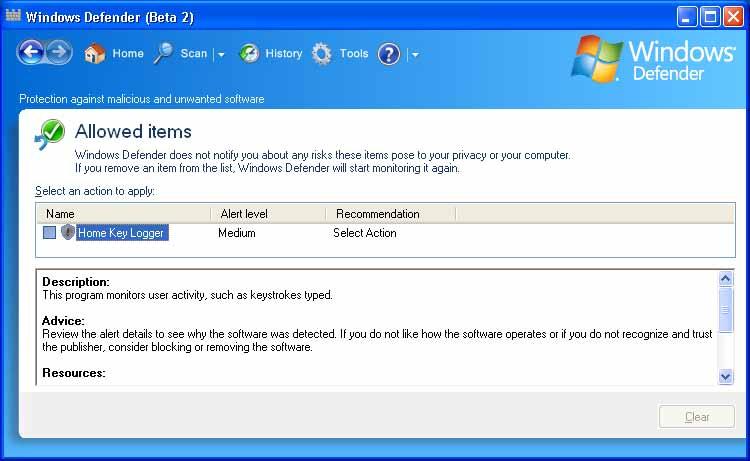Expand the Help options dropdown arrow
The image size is (750, 461).
tap(415, 55)
